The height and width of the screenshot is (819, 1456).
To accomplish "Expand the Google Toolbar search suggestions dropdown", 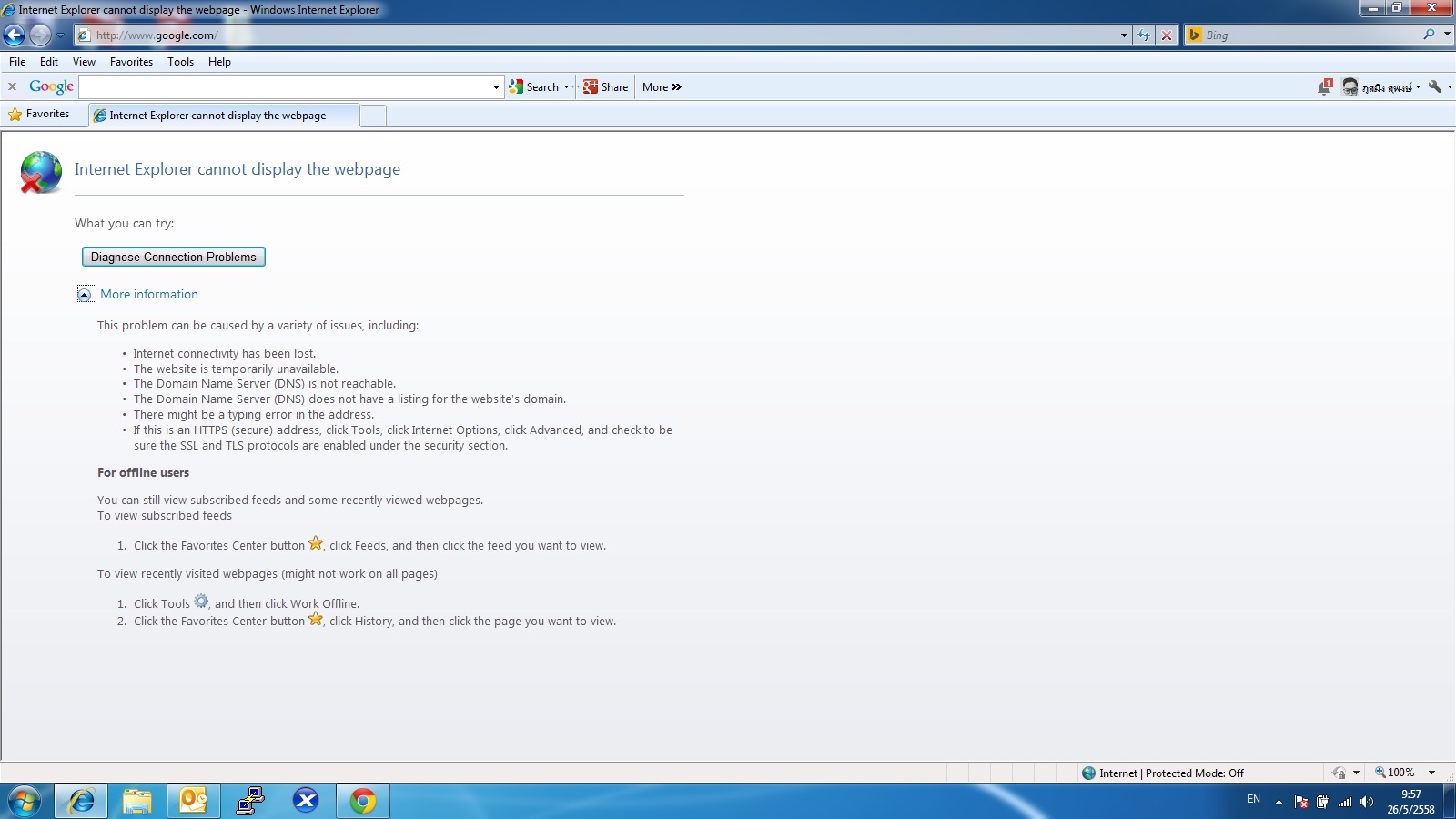I will [x=496, y=87].
